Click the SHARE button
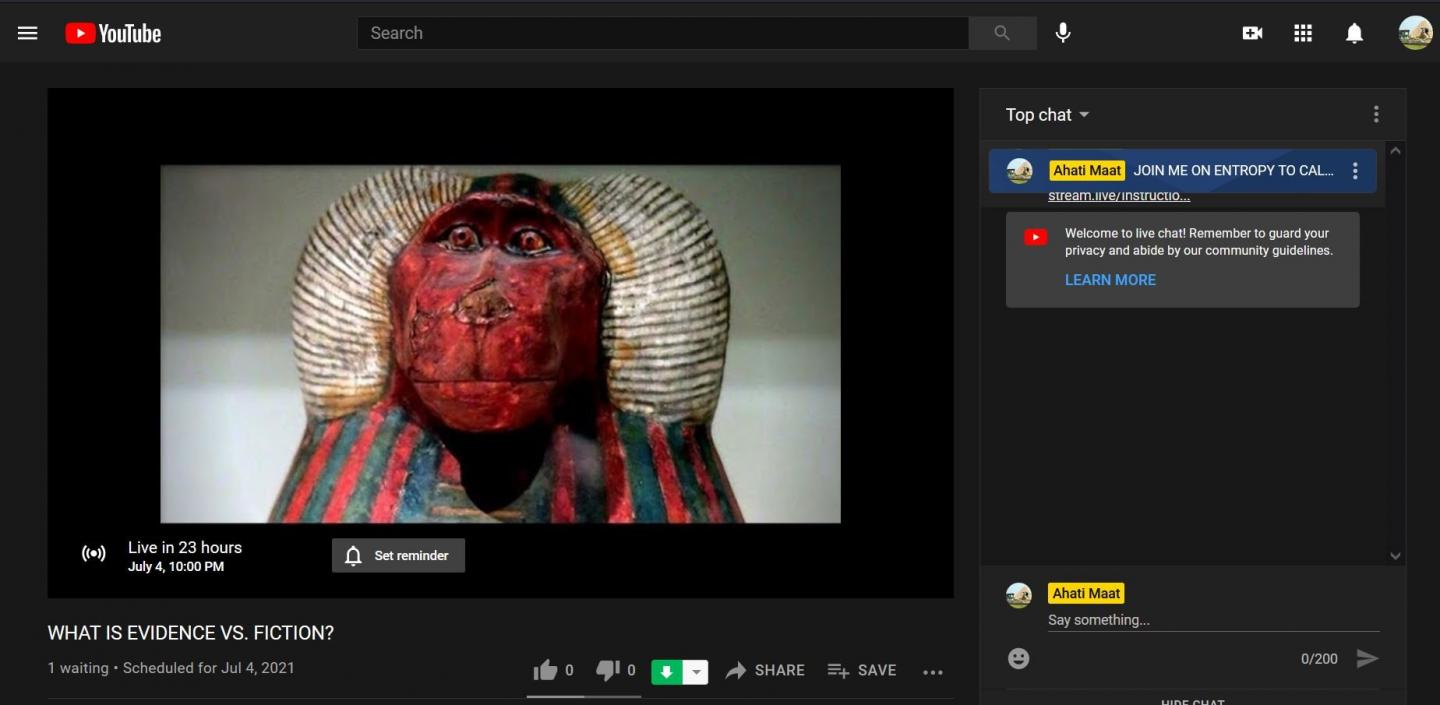The height and width of the screenshot is (705, 1440). tap(765, 670)
